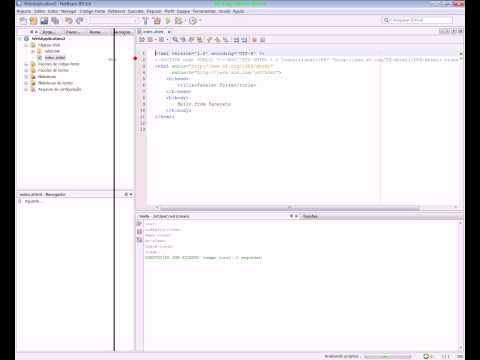Select the Páginas Web folder
The height and width of the screenshot is (360, 480).
pyautogui.click(x=49, y=45)
